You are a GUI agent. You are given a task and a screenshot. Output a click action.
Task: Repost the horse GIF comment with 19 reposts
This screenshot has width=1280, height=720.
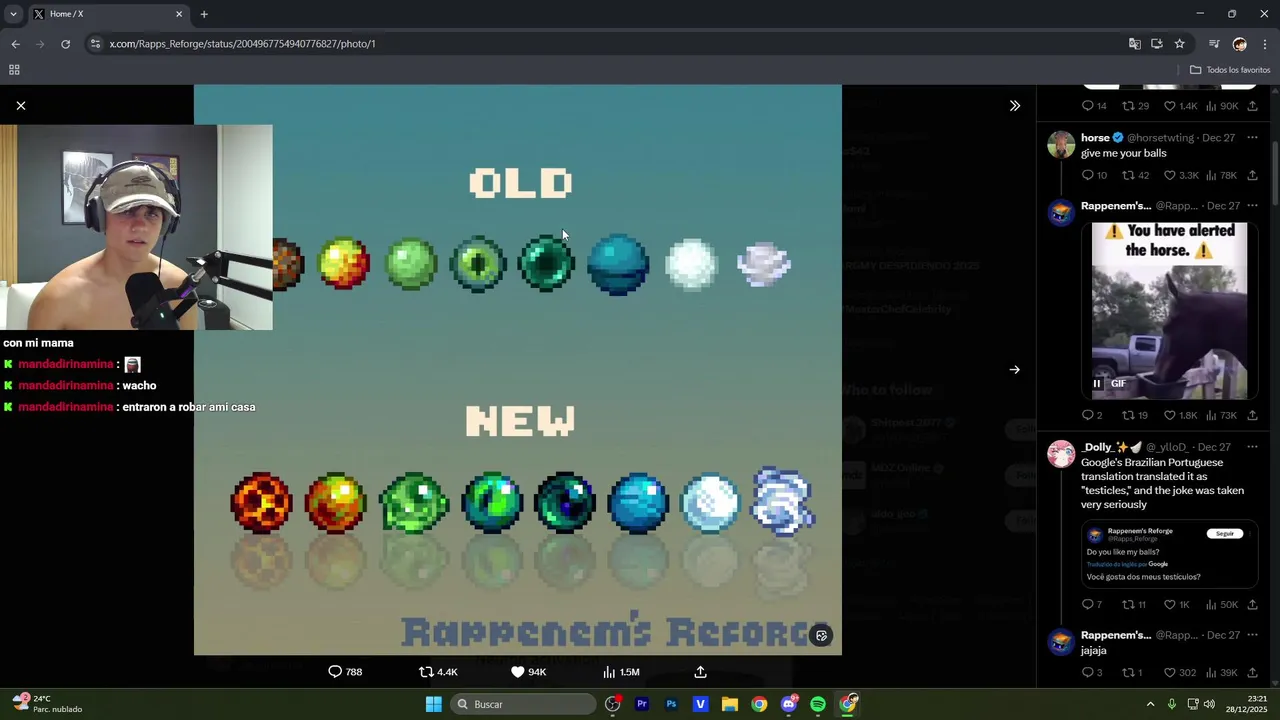(1135, 415)
